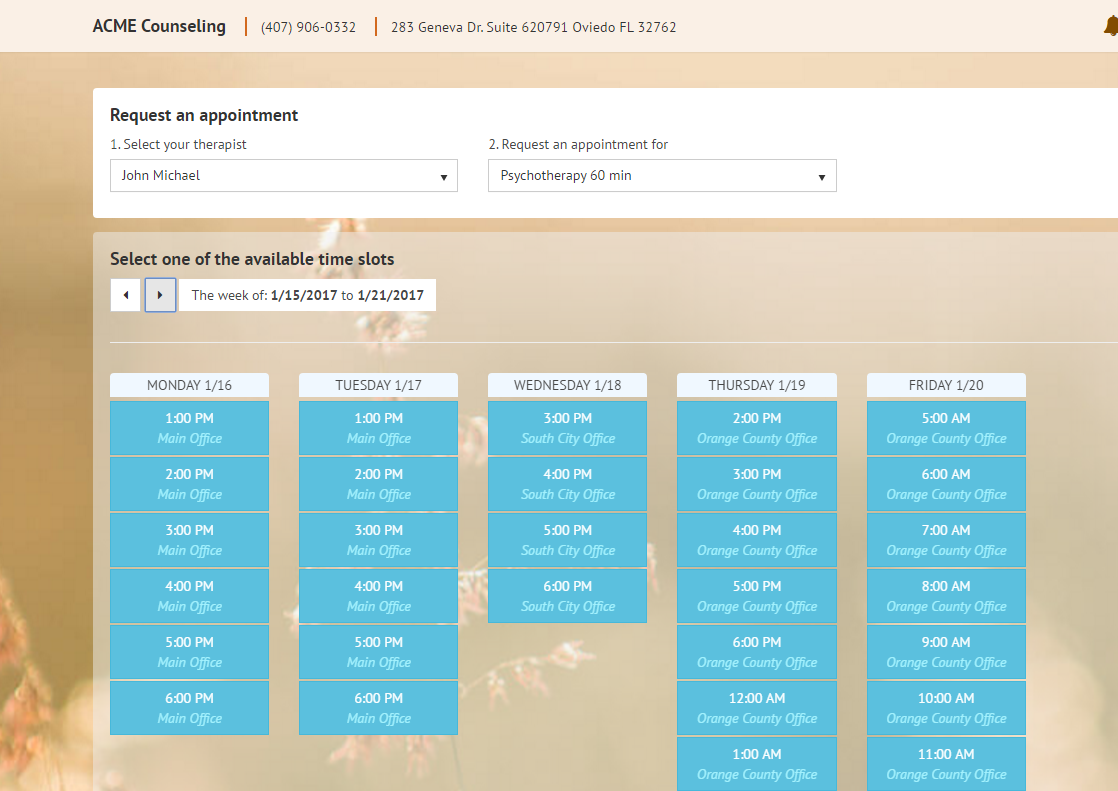Select Monday 1:00 PM Main Office slot
Screen dimensions: 1118x791
[x=189, y=428]
